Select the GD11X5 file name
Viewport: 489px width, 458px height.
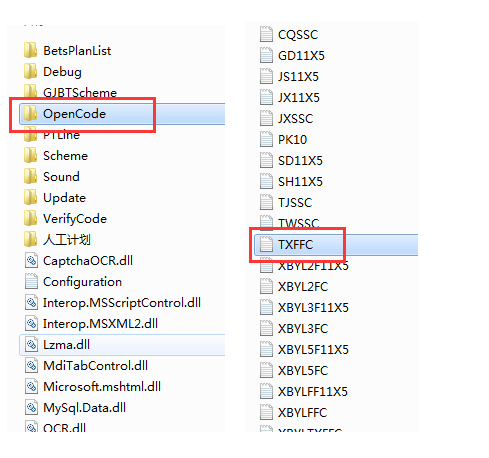click(x=301, y=56)
